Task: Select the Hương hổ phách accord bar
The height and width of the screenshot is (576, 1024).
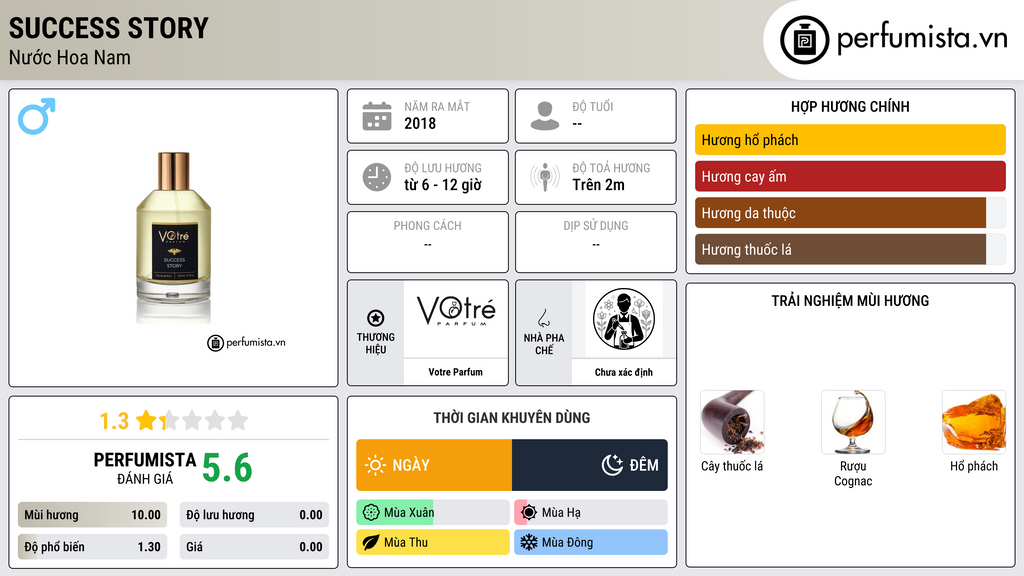Action: click(850, 140)
